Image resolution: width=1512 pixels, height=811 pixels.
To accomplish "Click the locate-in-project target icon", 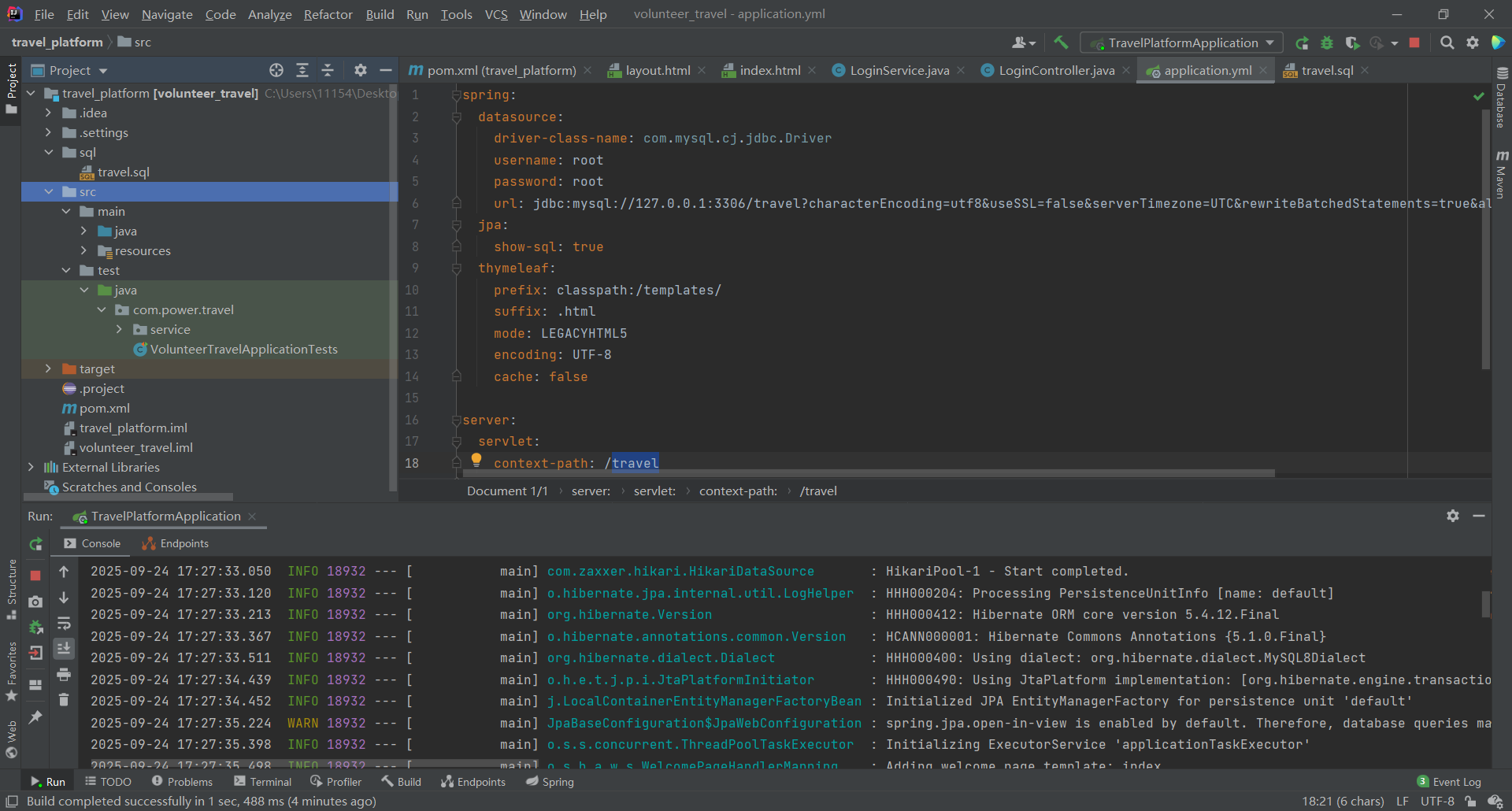I will click(276, 70).
